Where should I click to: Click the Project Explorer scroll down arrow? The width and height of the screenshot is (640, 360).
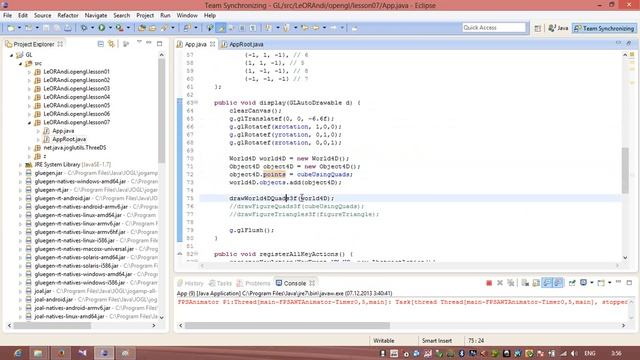(x=162, y=317)
